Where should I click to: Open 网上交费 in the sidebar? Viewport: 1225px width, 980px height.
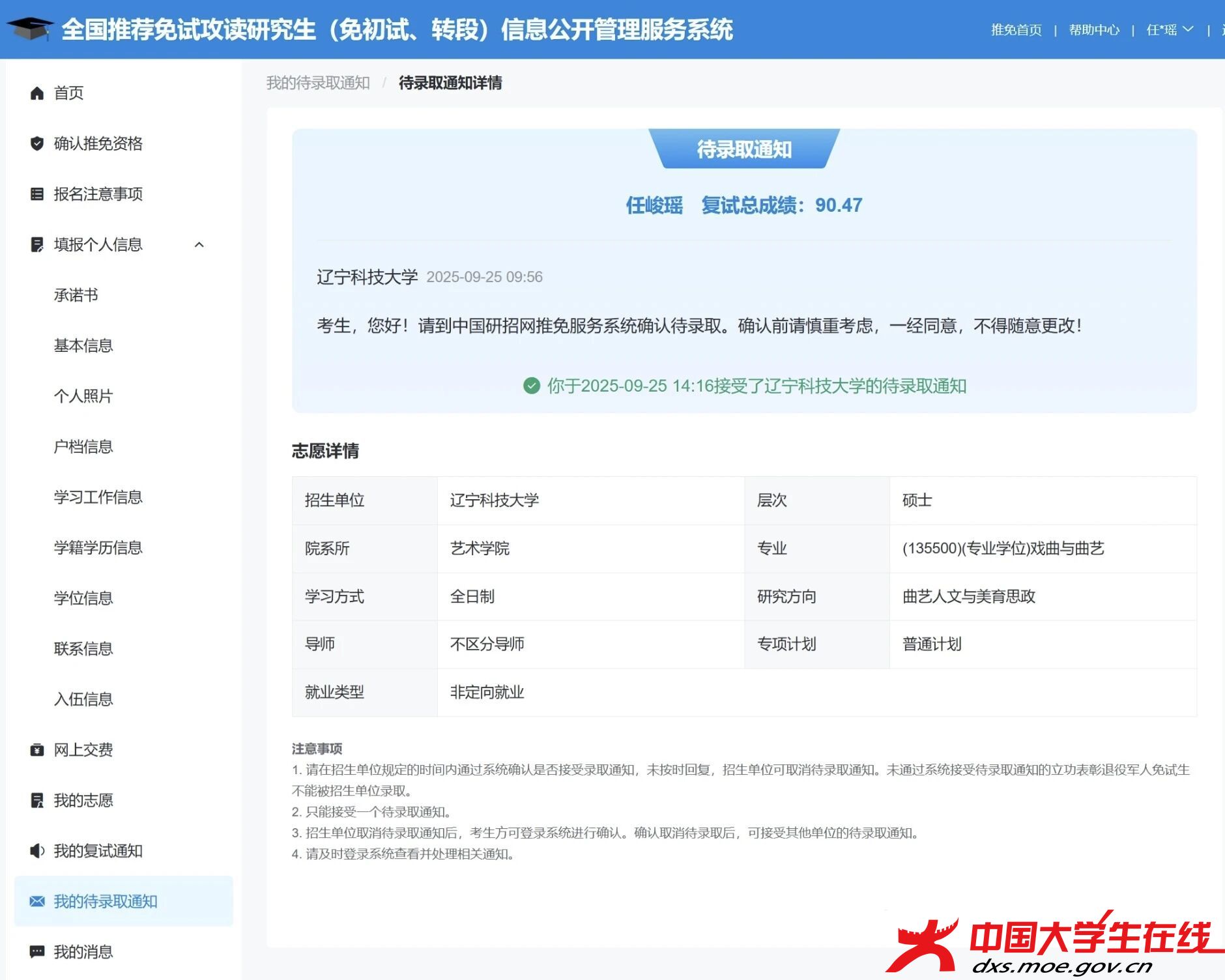[83, 750]
